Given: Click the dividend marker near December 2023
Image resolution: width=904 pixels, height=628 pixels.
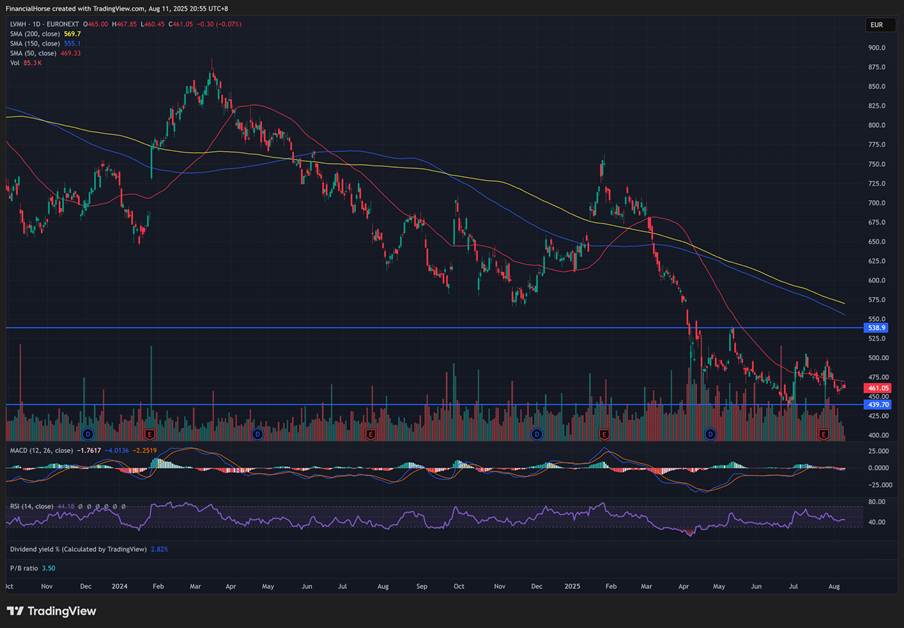Looking at the screenshot, I should click(88, 434).
